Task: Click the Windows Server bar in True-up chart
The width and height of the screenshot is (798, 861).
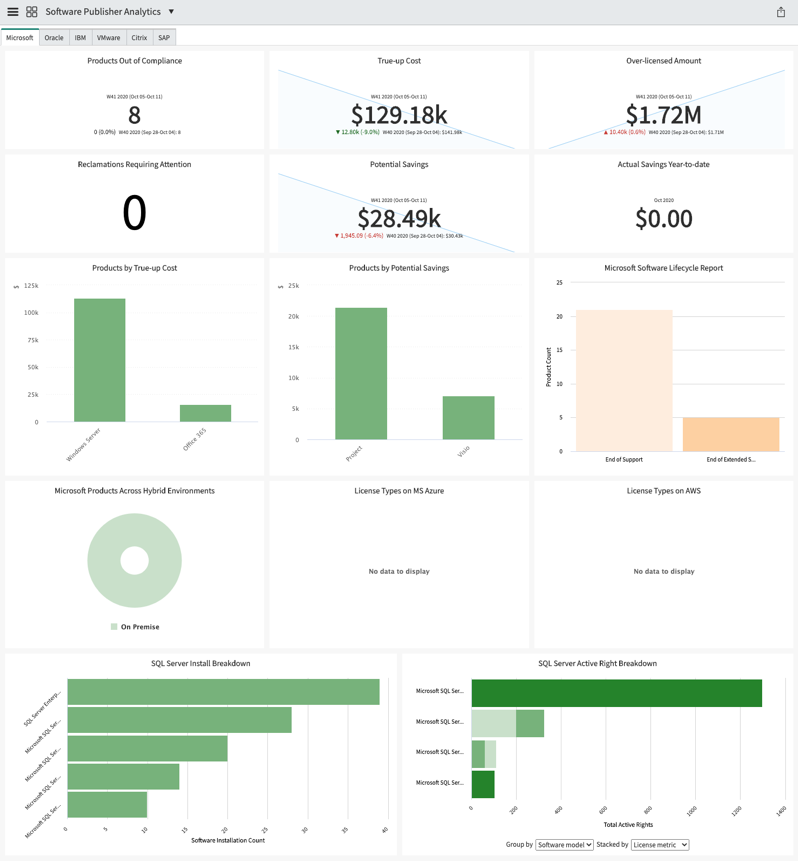Action: click(99, 360)
